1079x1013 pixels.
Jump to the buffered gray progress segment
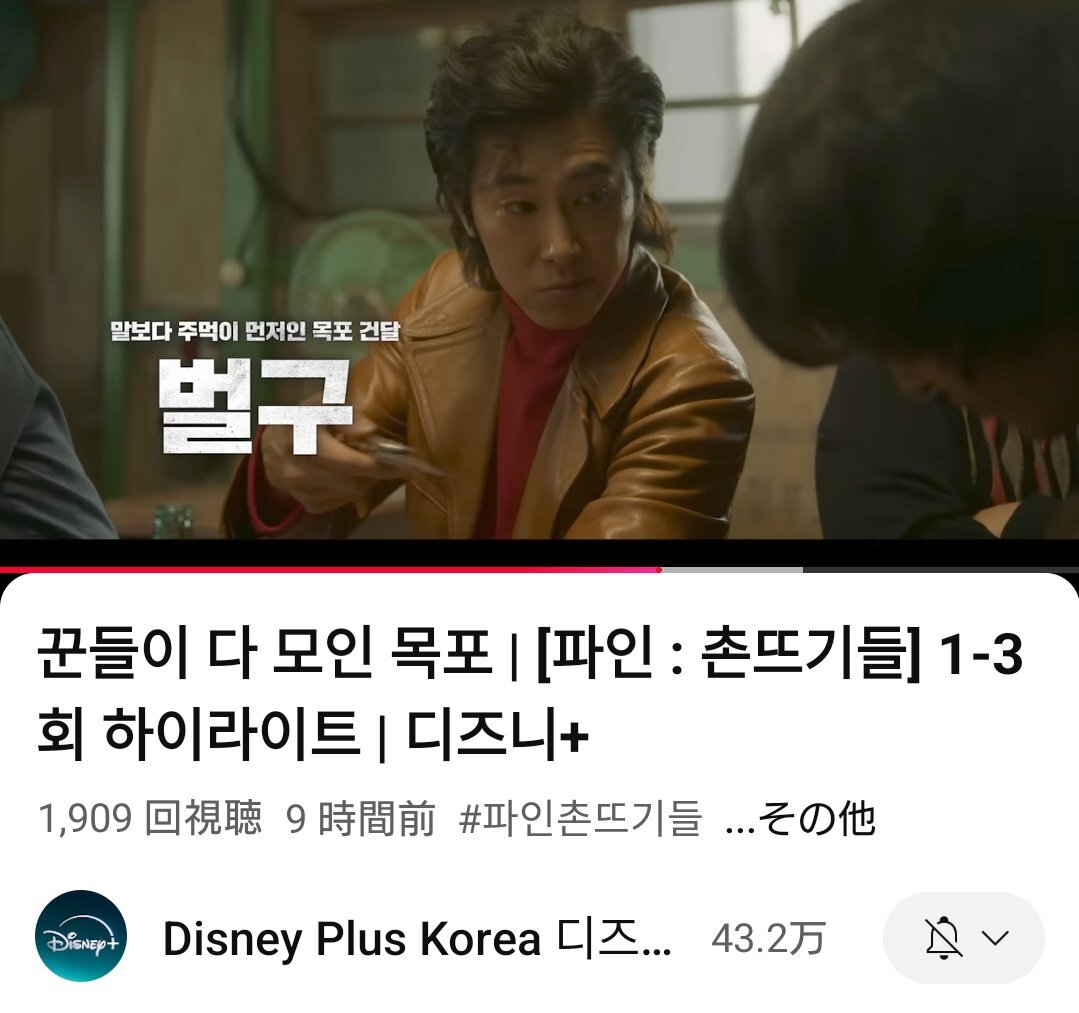(x=732, y=569)
